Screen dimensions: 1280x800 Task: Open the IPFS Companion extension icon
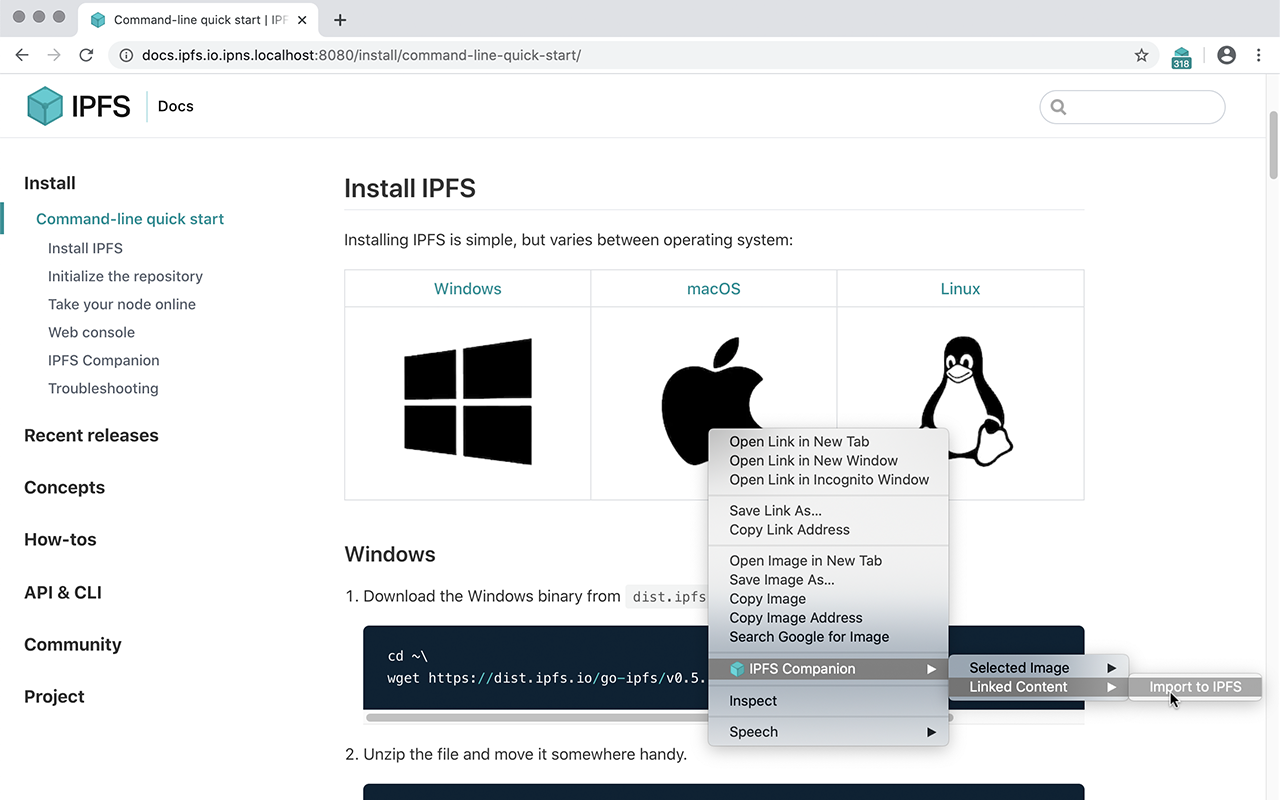1181,55
